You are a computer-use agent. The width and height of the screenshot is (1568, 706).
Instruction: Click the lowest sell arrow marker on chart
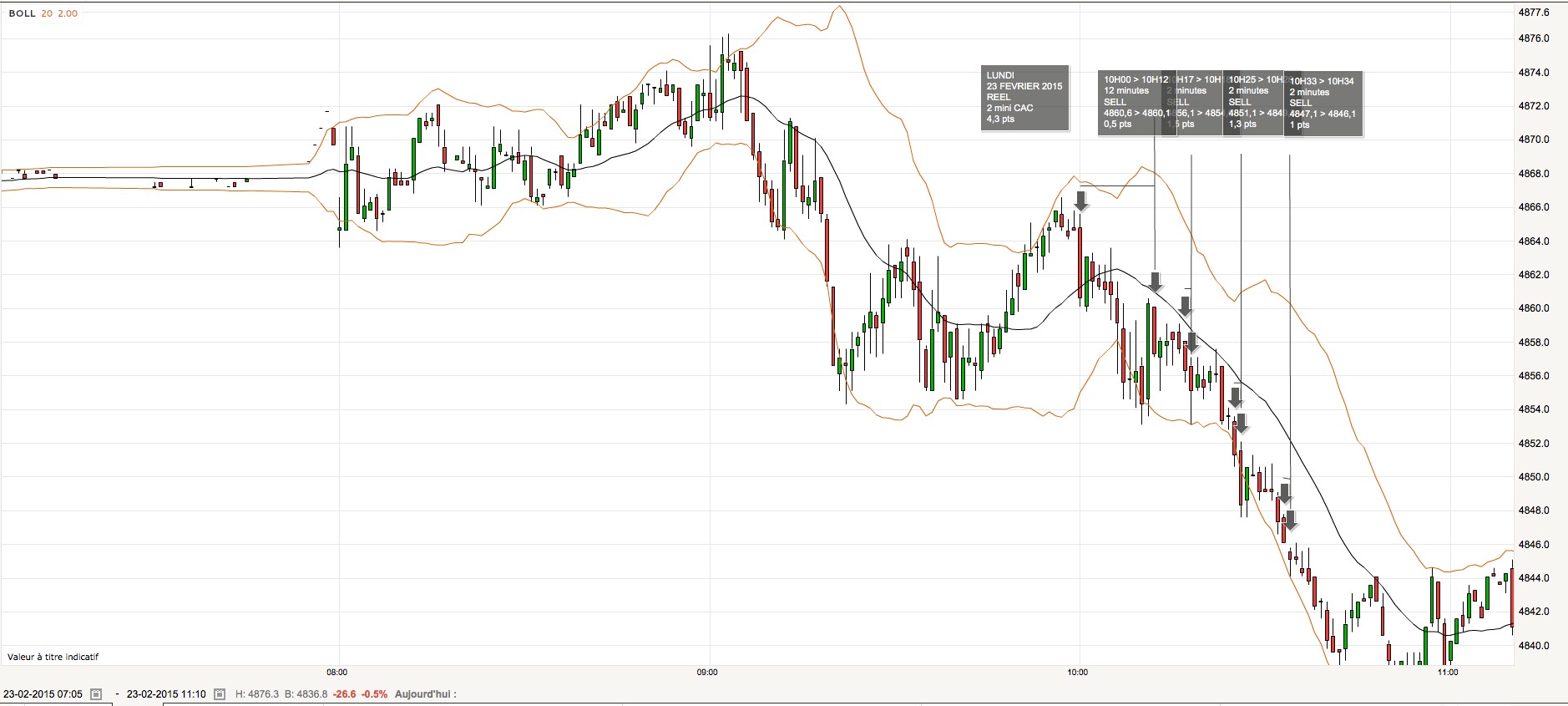1291,521
